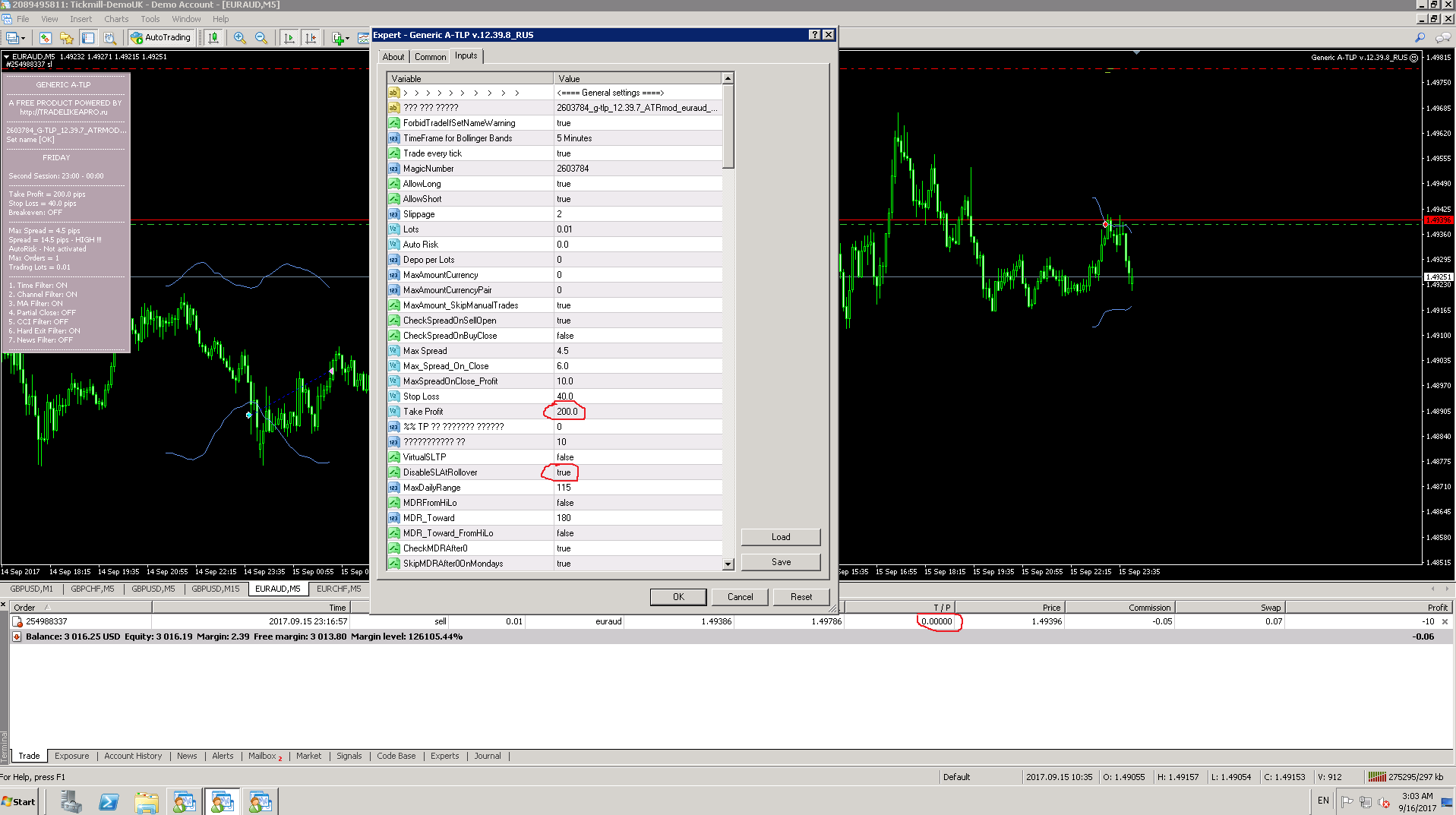Open the File menu
Screen dimensions: 1456x815
[x=23, y=19]
